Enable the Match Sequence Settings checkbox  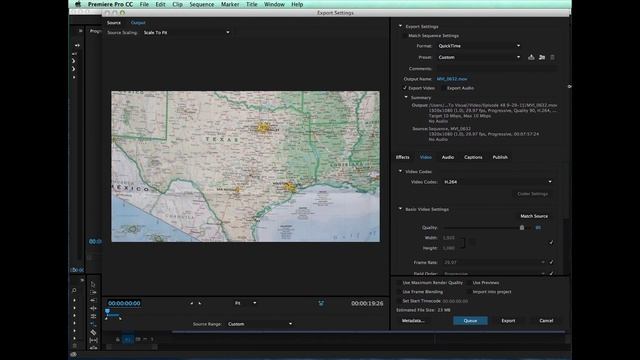click(x=404, y=36)
